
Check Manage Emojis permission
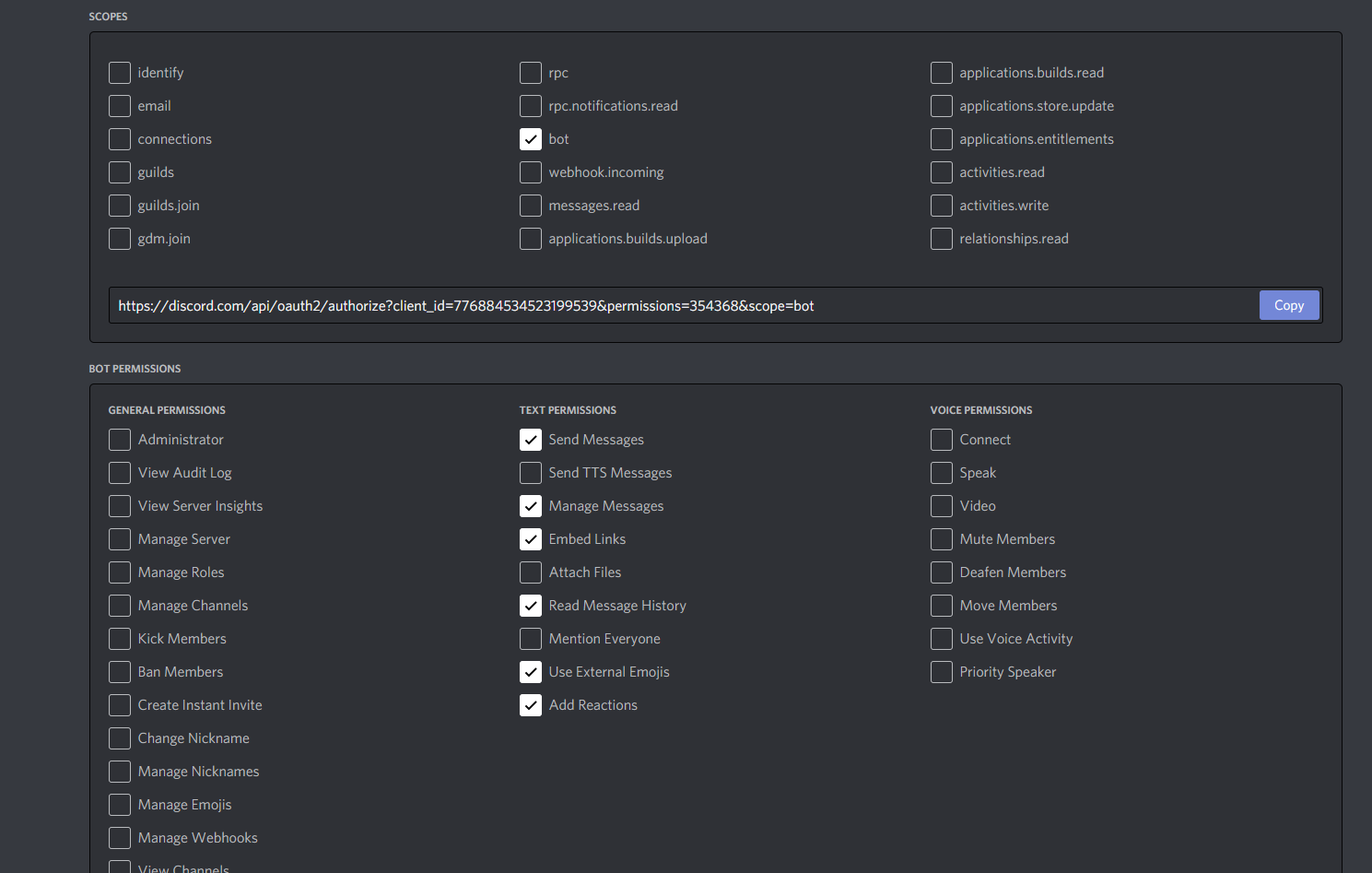pos(120,805)
